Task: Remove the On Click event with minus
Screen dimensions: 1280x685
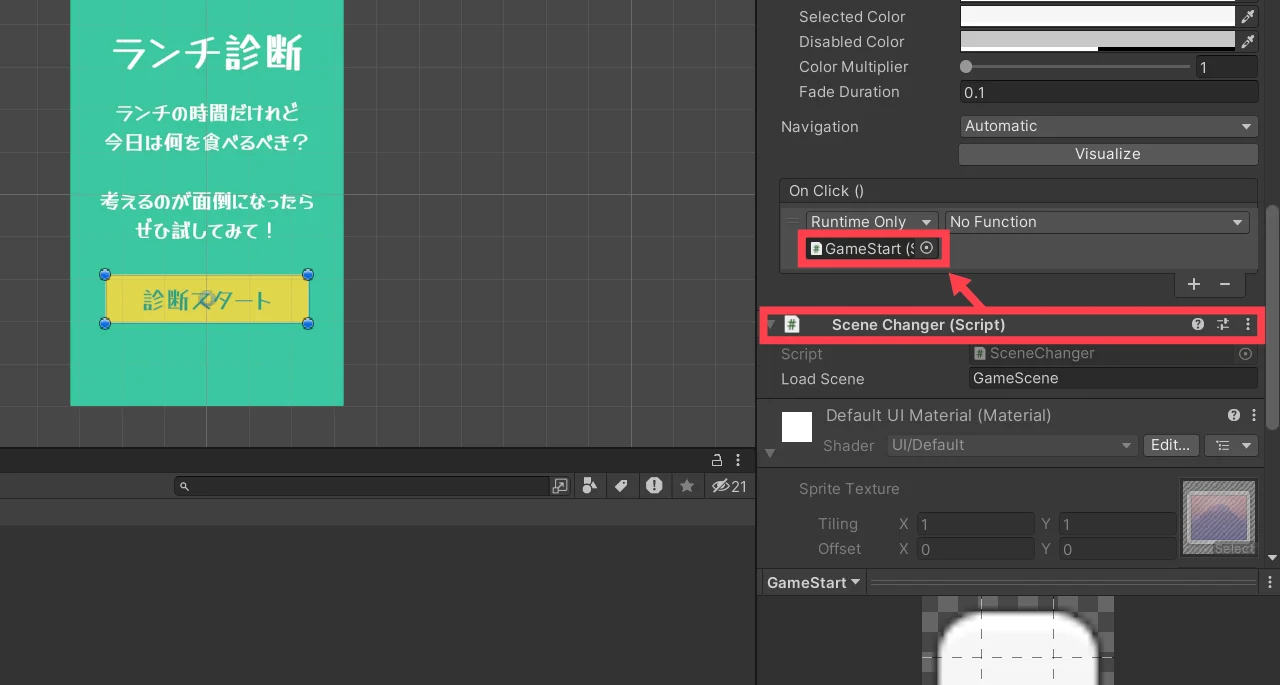Action: pyautogui.click(x=1225, y=284)
